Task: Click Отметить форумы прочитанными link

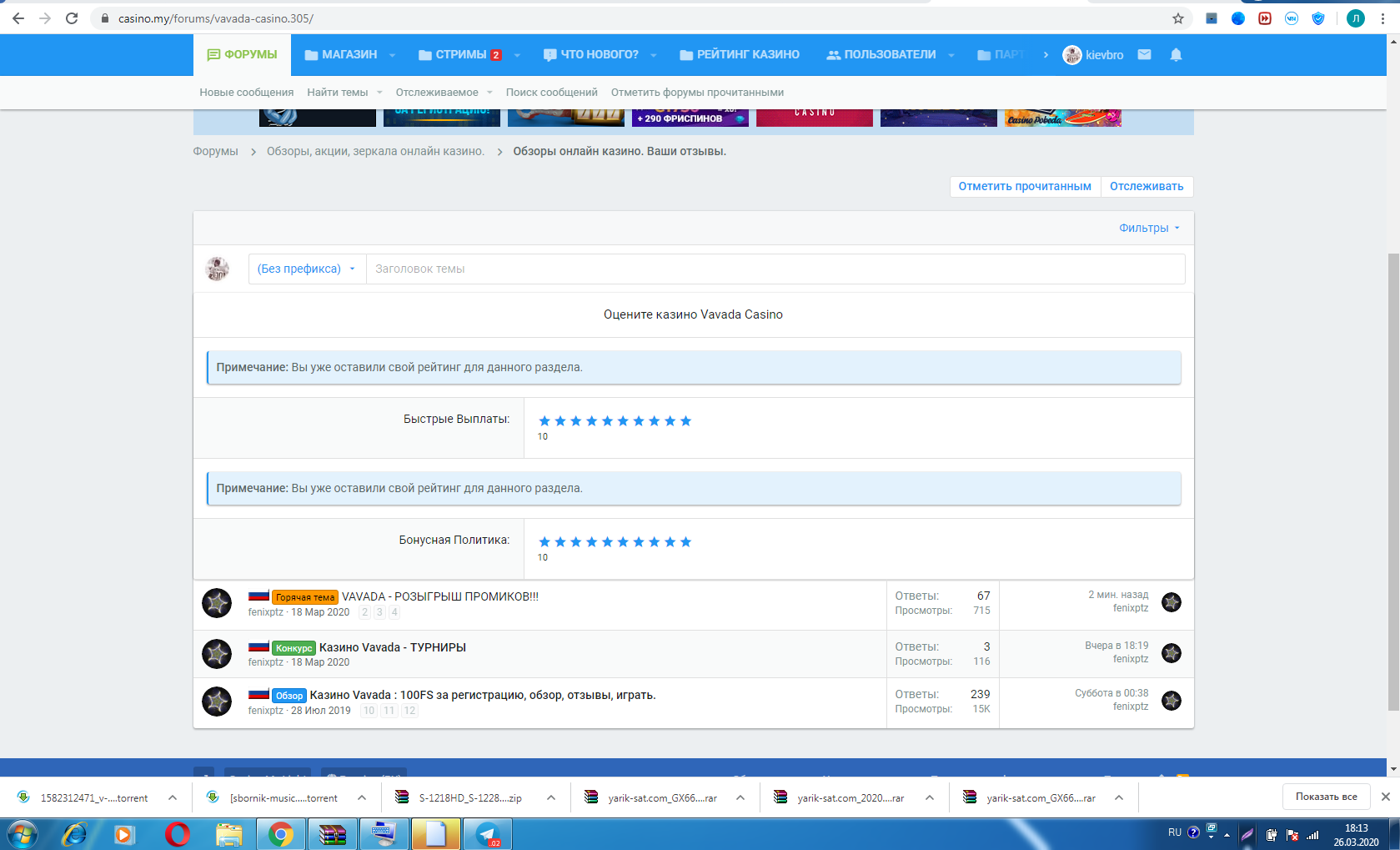Action: [x=697, y=93]
